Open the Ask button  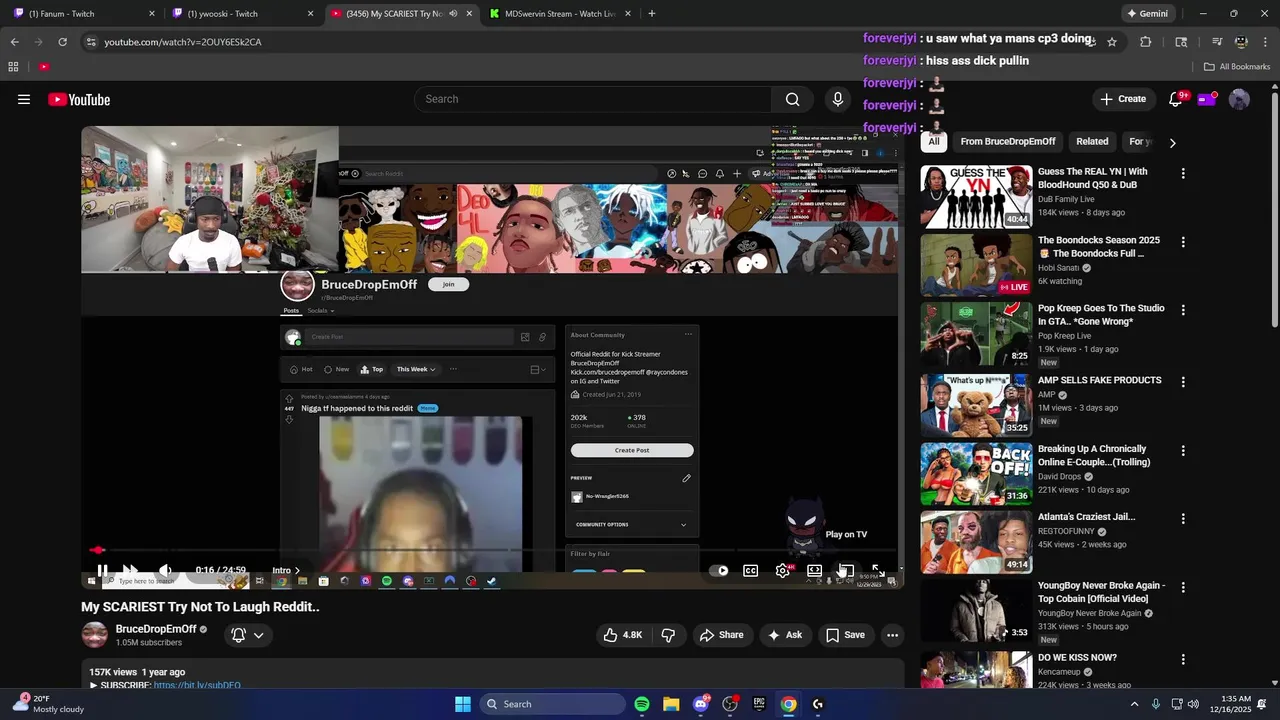[x=784, y=635]
